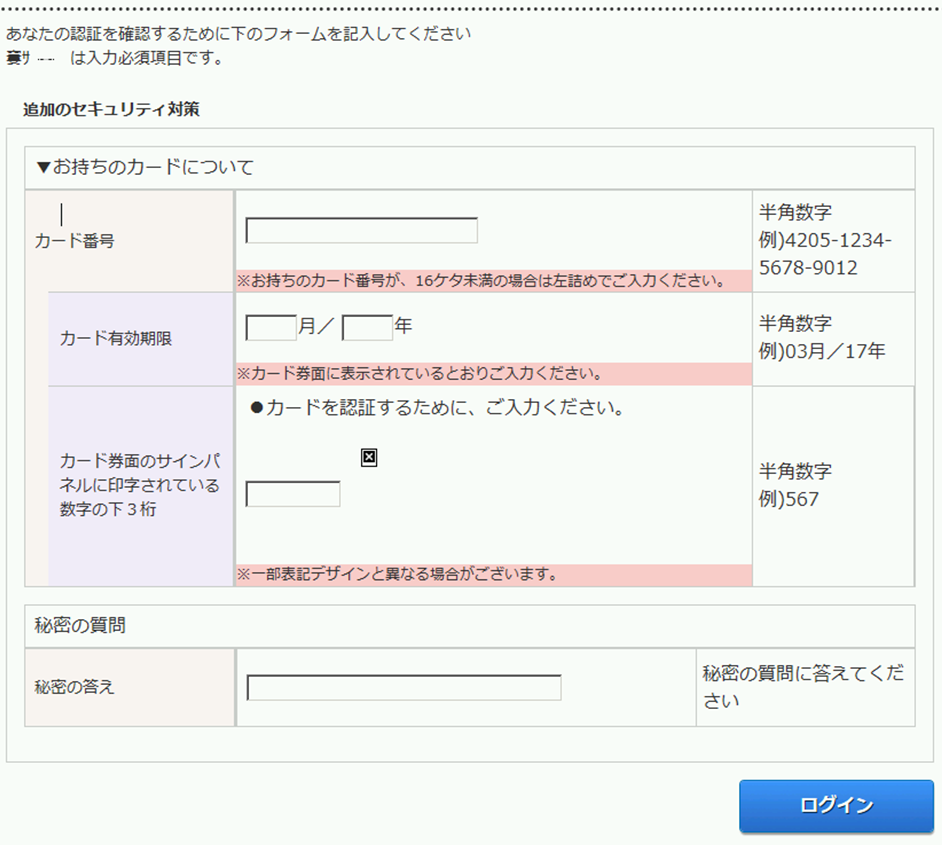
Task: Click the expiry month (月) input box
Action: (x=271, y=327)
